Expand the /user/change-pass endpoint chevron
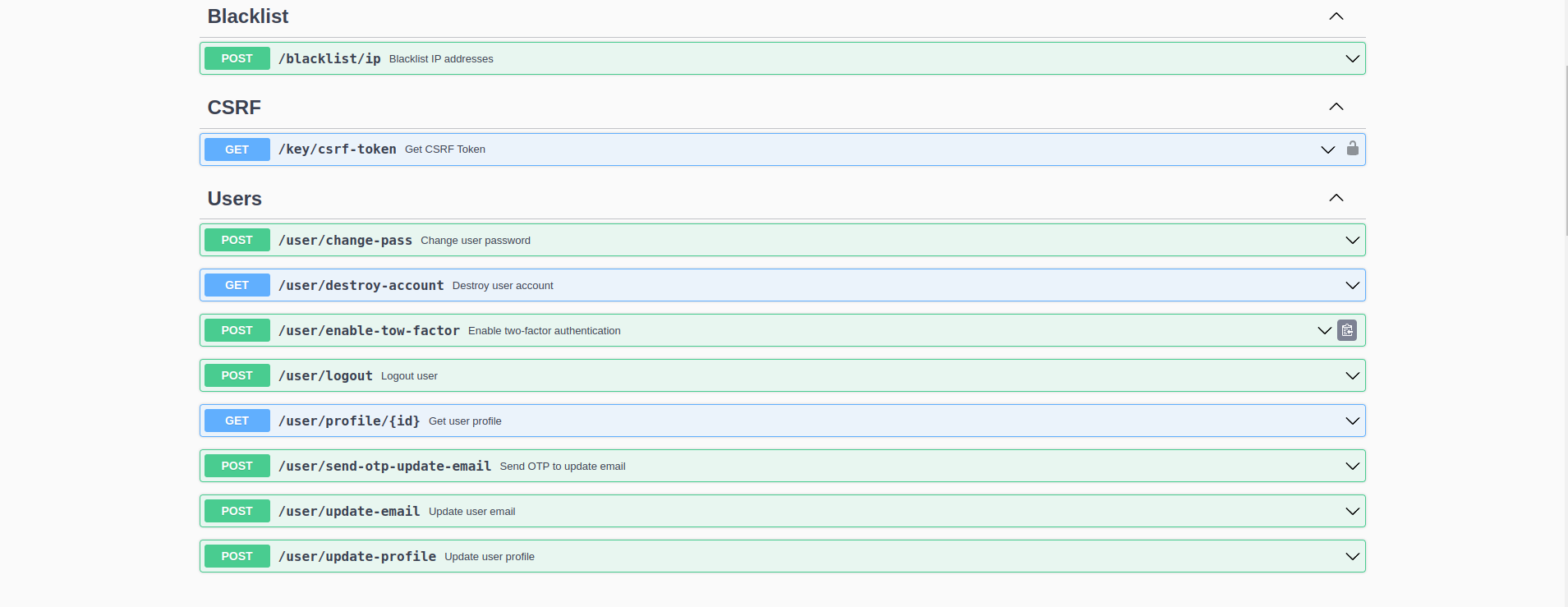This screenshot has width=1568, height=607. coord(1352,240)
